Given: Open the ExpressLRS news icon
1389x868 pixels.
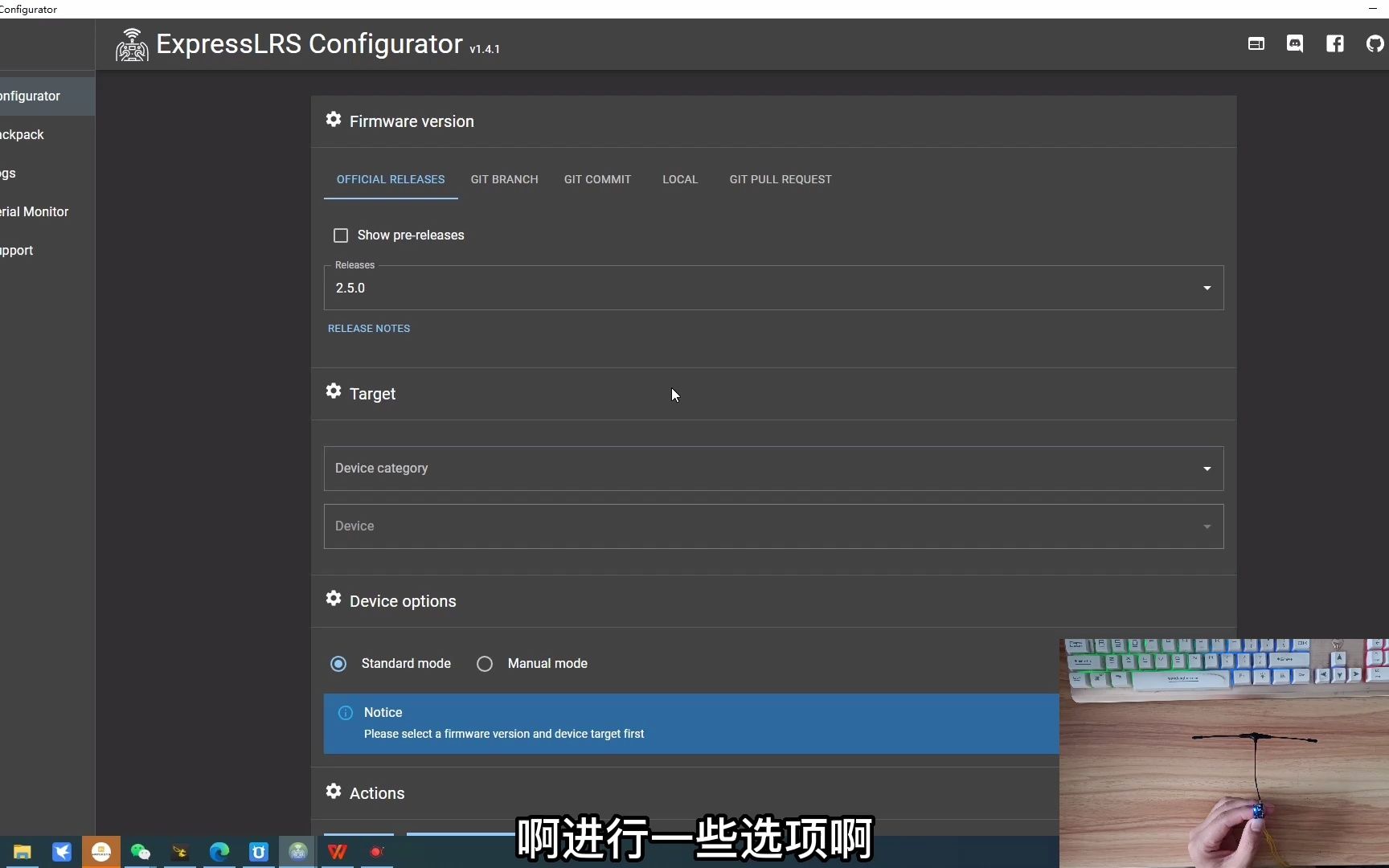Looking at the screenshot, I should click(x=1256, y=44).
